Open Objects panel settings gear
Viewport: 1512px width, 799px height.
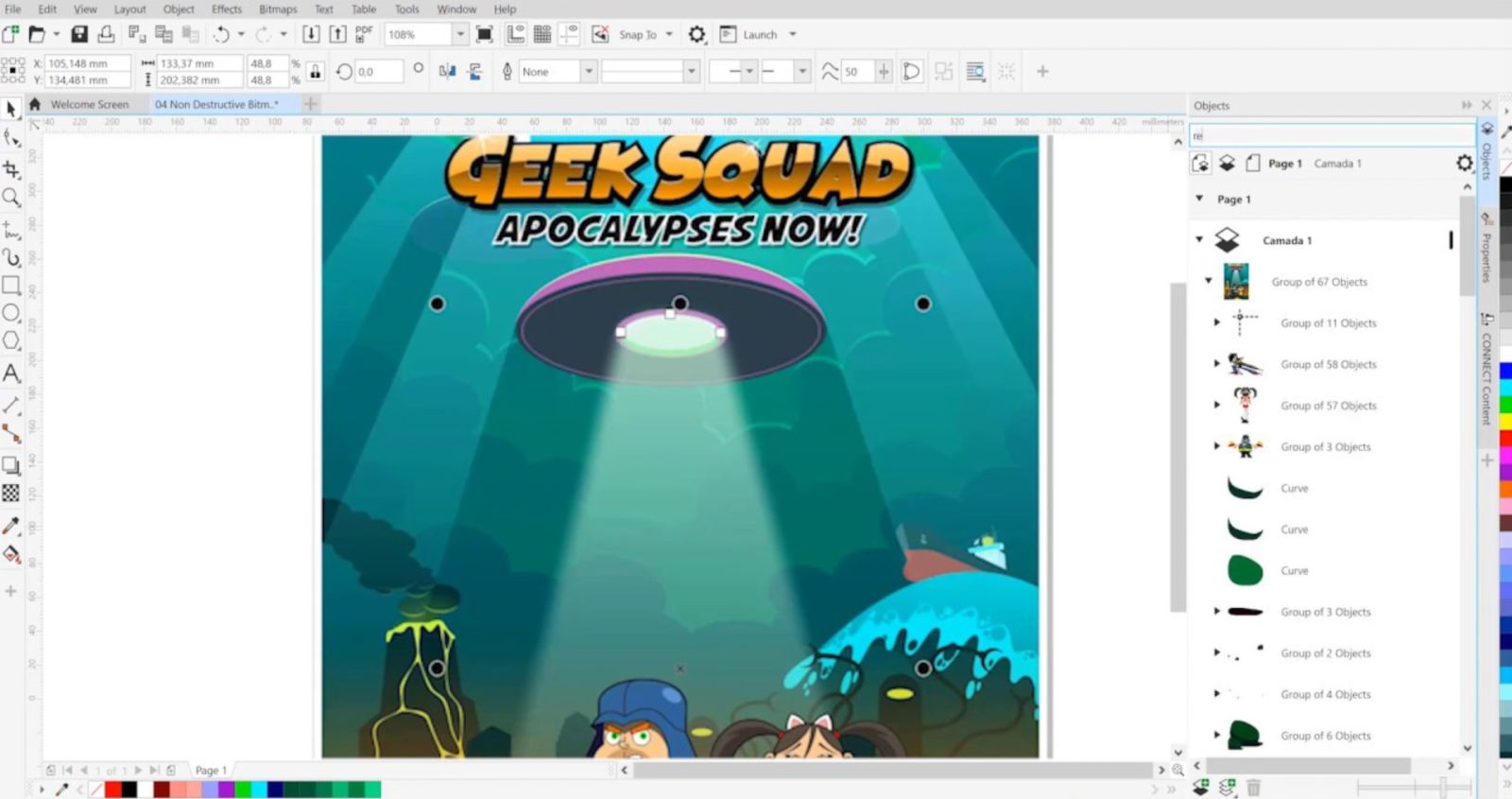1464,164
